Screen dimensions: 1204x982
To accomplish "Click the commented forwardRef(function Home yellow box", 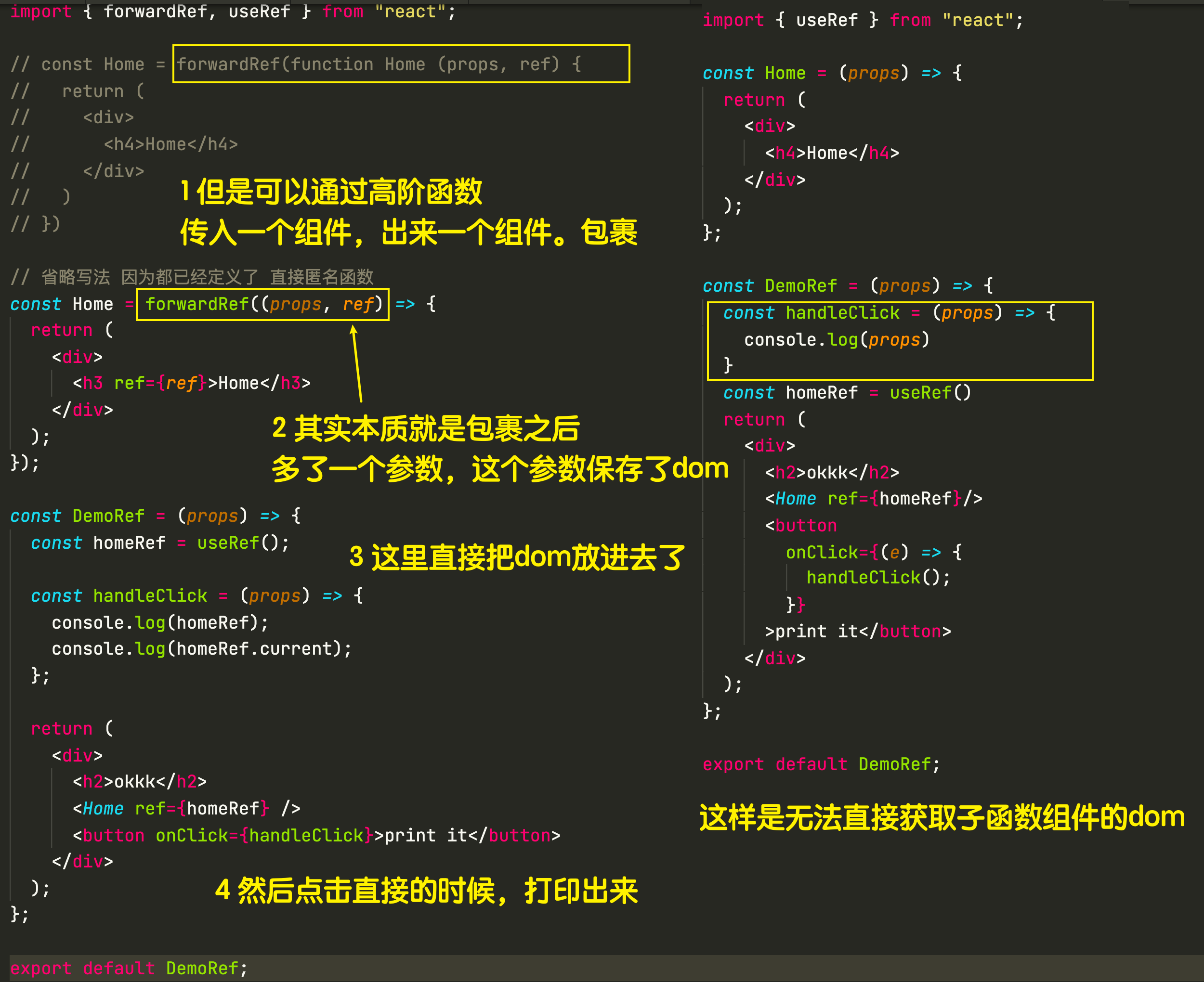I will coord(401,64).
